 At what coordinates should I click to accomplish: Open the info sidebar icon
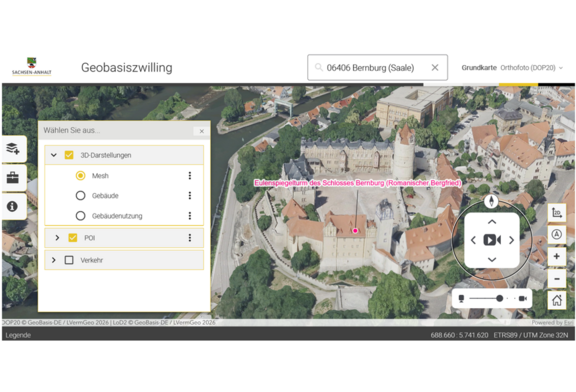(12, 206)
